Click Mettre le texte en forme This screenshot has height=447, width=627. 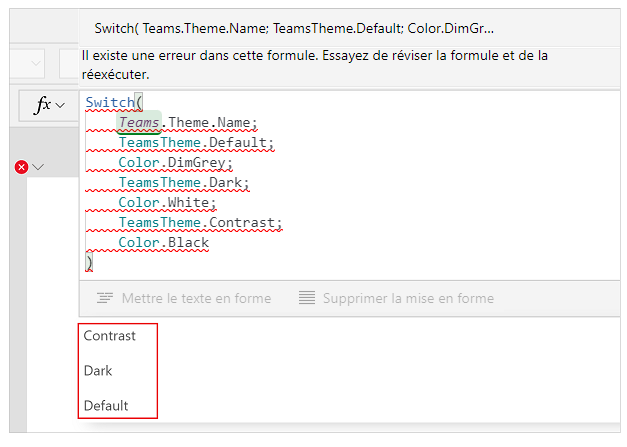[184, 298]
